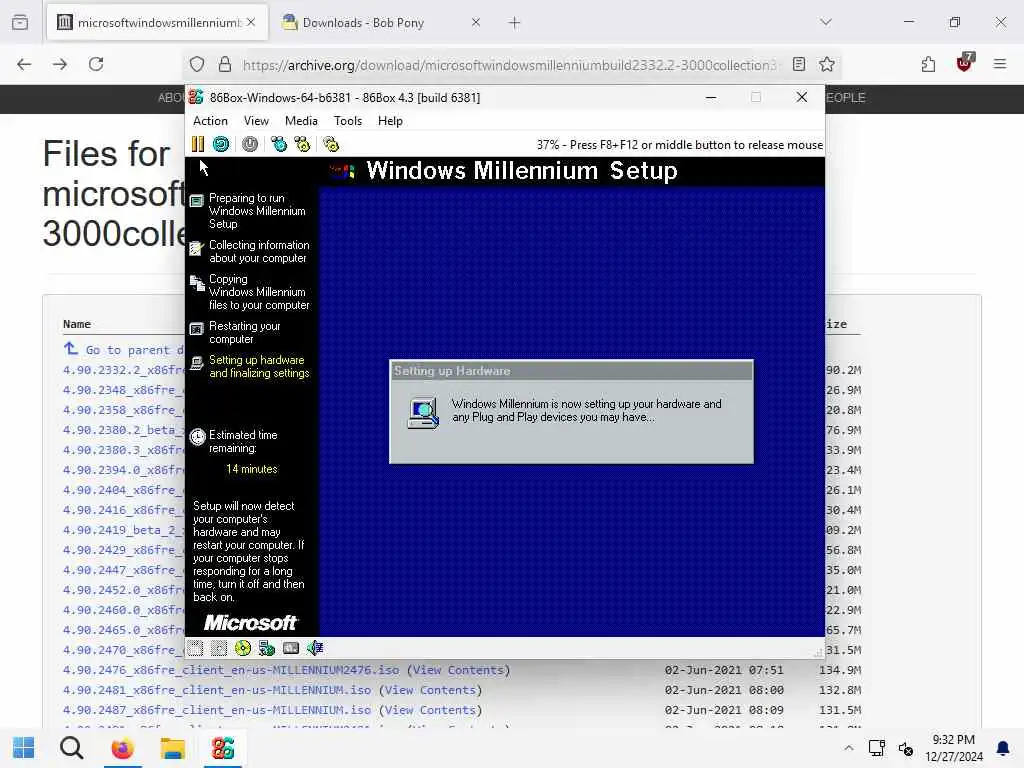Open Windows taskbar search
Viewport: 1024px width, 768px height.
point(72,748)
